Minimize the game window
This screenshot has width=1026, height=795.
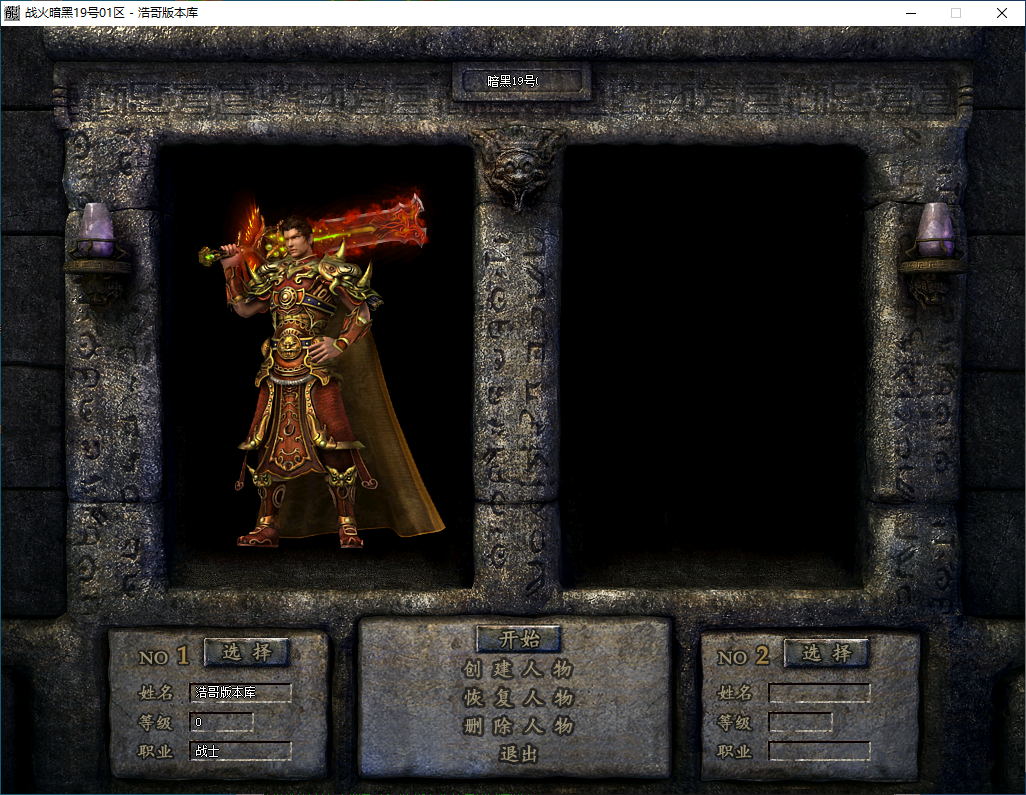coord(911,13)
